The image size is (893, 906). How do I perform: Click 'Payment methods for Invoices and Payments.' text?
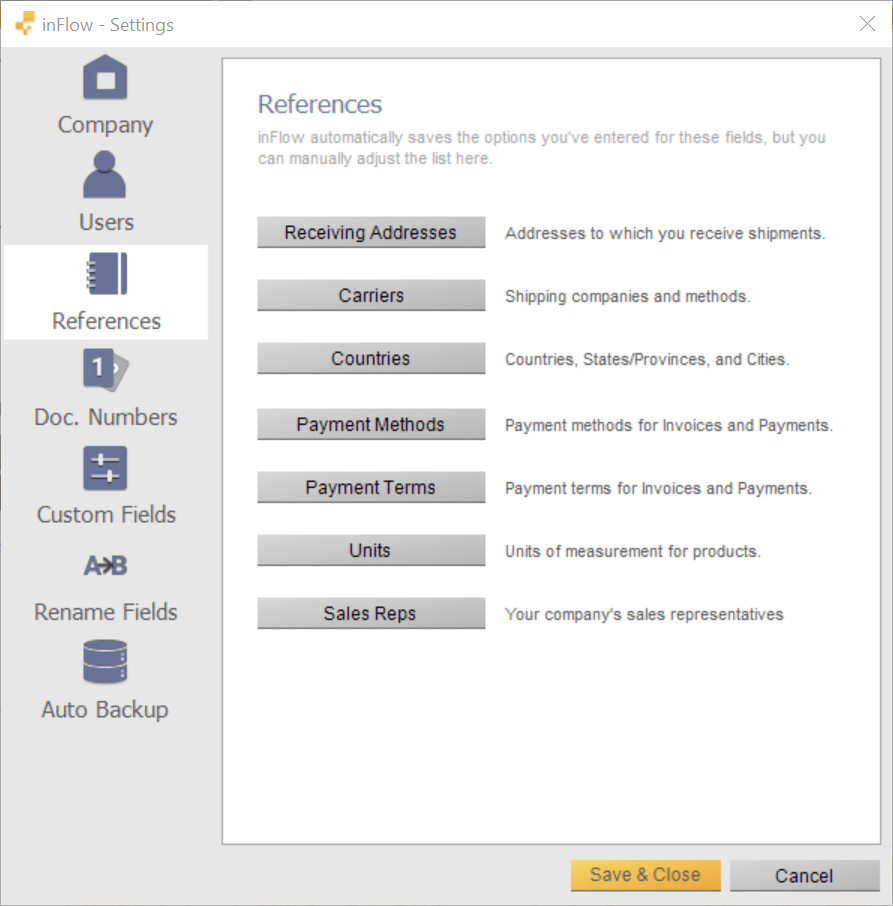[x=669, y=425]
